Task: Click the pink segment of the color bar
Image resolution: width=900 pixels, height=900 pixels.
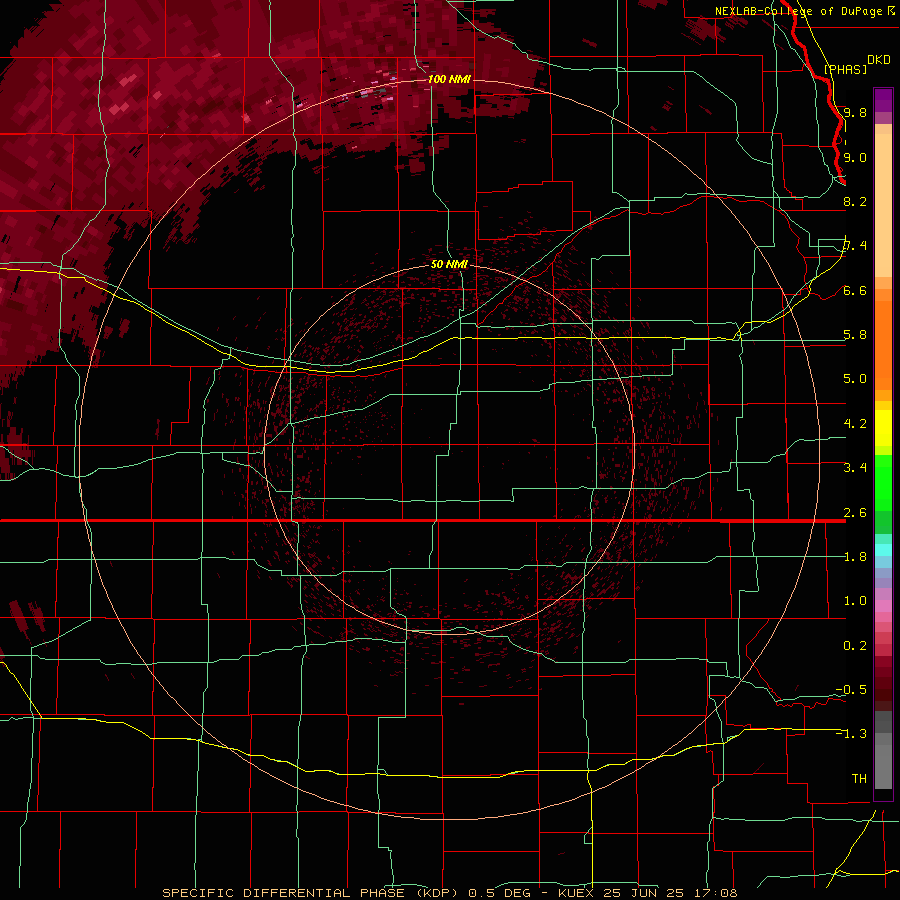Action: coord(883,605)
